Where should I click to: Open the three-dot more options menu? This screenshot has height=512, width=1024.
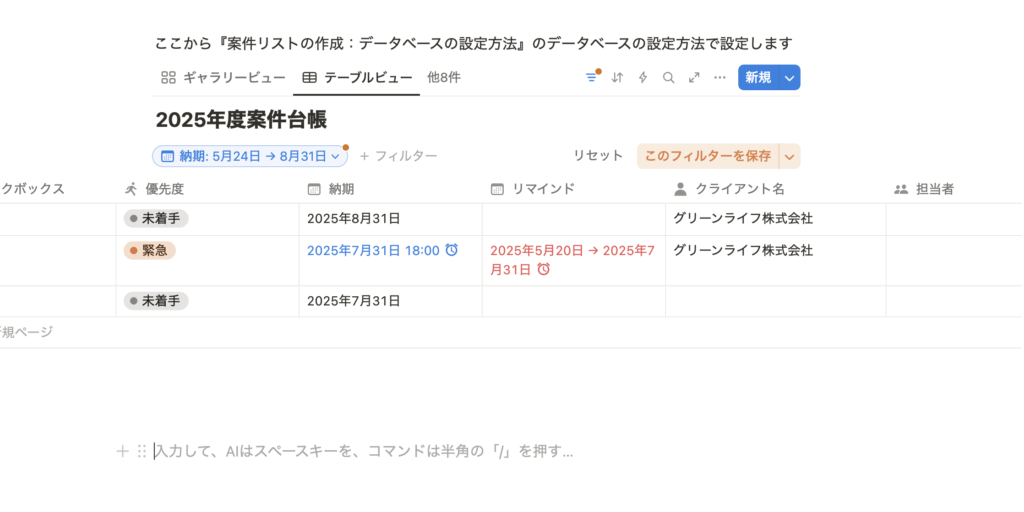pos(720,77)
